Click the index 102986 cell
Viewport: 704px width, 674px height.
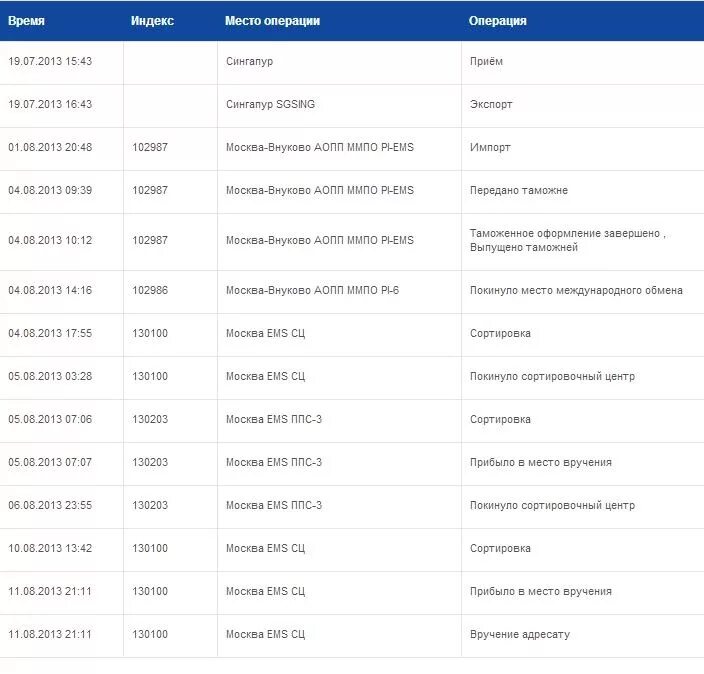pyautogui.click(x=150, y=290)
